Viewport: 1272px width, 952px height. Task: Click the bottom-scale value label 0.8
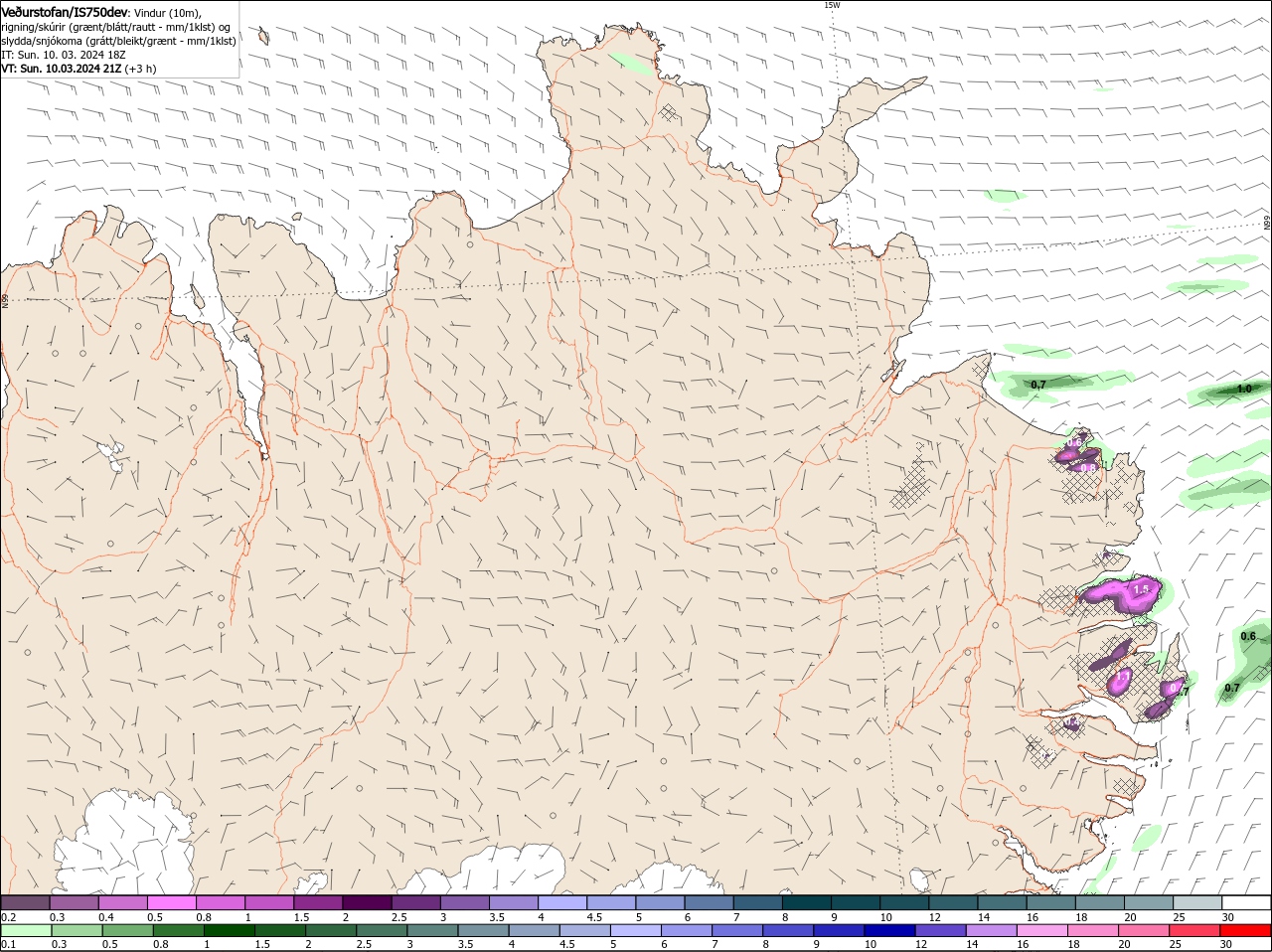coord(160,945)
